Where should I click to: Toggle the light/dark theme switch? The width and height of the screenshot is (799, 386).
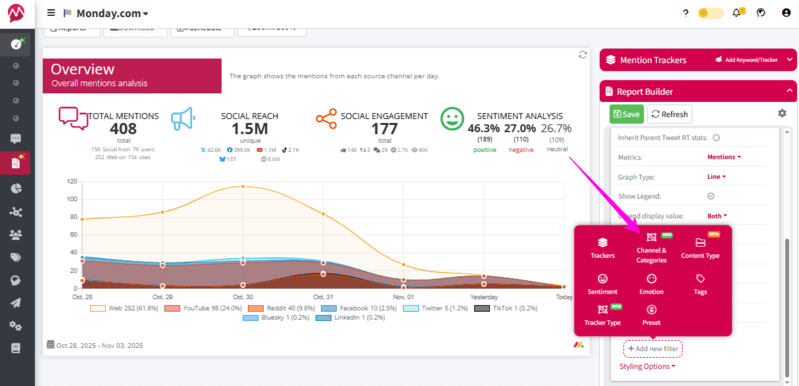coord(710,14)
